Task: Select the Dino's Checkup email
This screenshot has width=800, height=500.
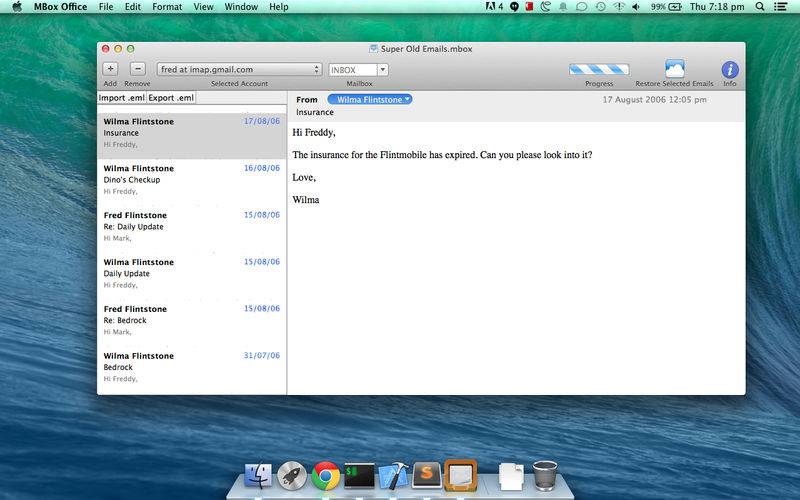Action: coord(192,180)
